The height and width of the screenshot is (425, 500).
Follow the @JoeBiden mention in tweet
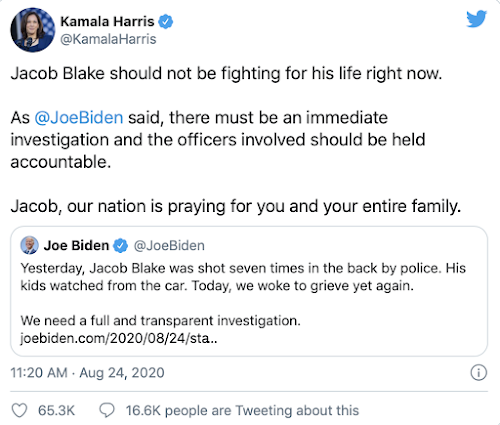point(79,118)
